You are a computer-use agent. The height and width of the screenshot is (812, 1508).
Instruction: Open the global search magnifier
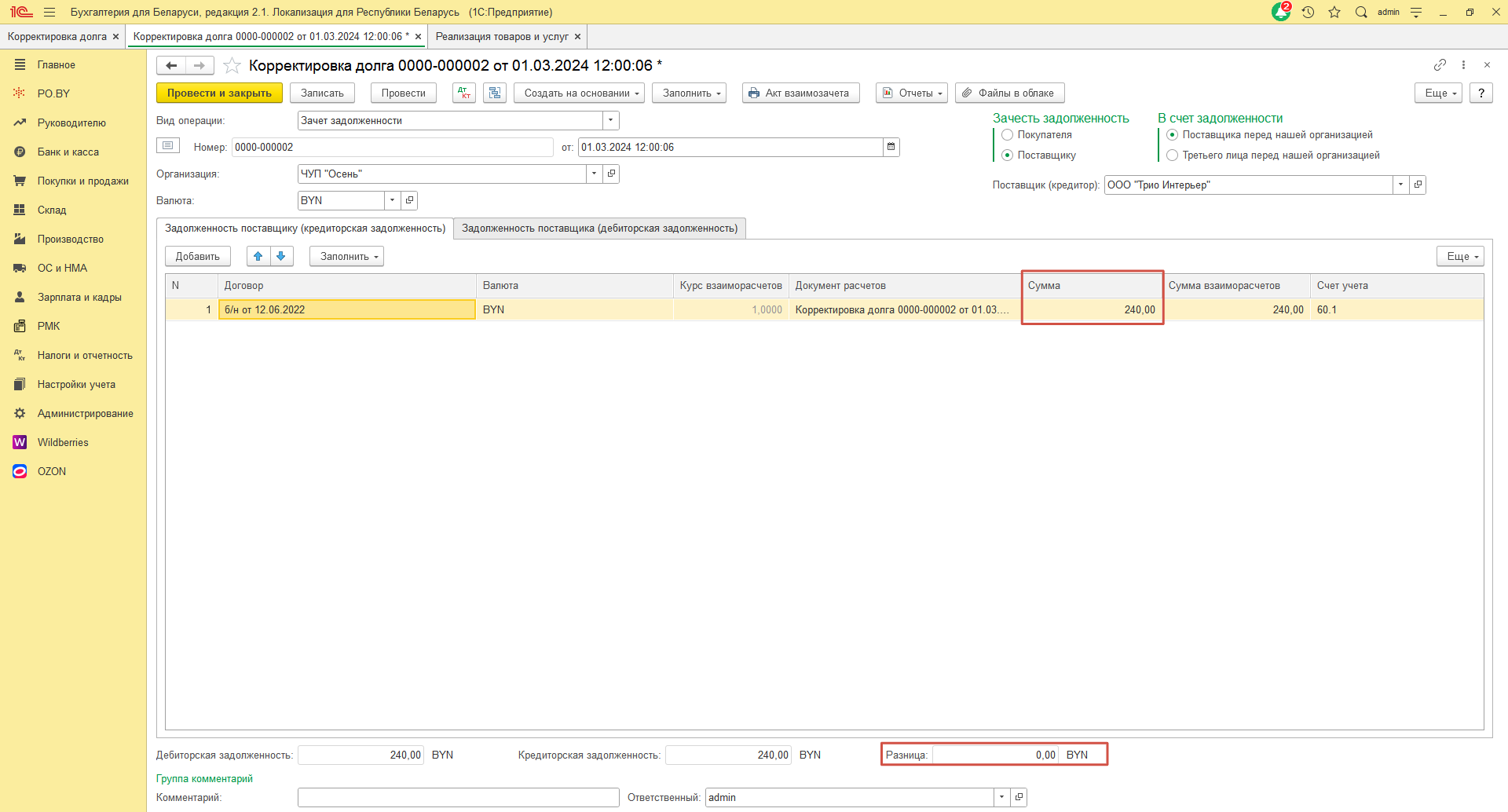coord(1361,12)
